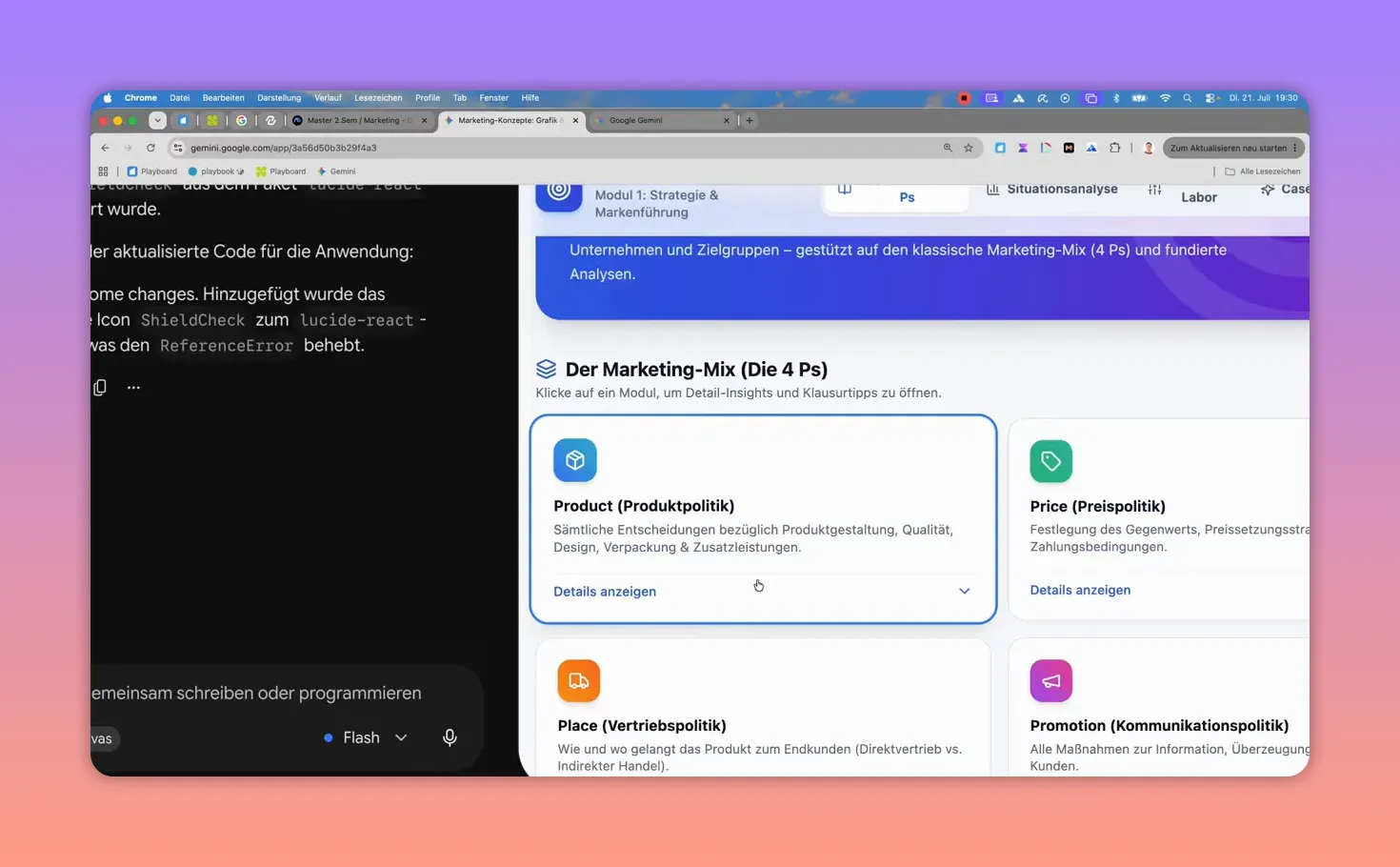This screenshot has width=1400, height=867.
Task: Click the blue Product box icon
Action: point(575,460)
